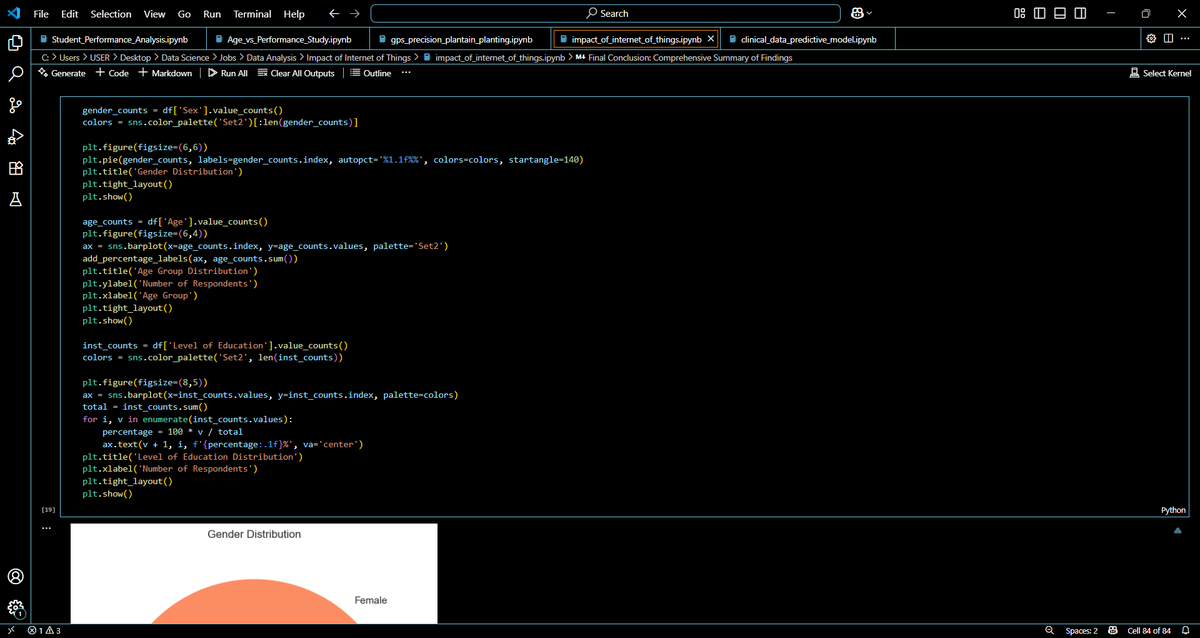The width and height of the screenshot is (1200, 638).
Task: Select Kernel for the notebook
Action: (x=1160, y=73)
